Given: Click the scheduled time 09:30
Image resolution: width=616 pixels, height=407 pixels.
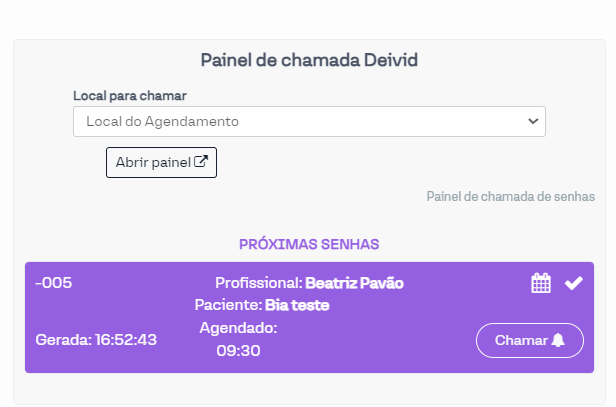Looking at the screenshot, I should 238,350.
